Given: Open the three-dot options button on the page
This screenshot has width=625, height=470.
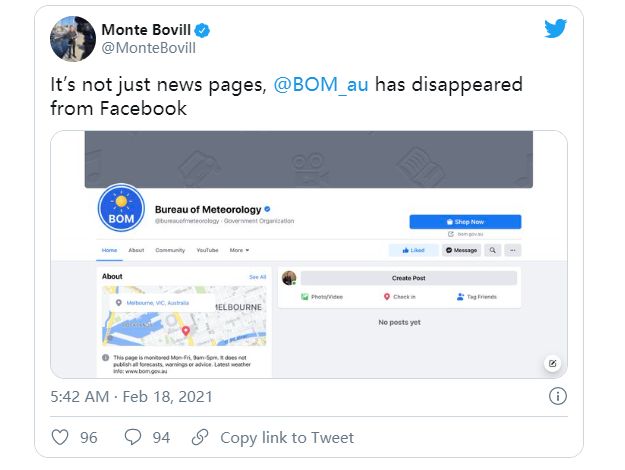Looking at the screenshot, I should [x=514, y=250].
